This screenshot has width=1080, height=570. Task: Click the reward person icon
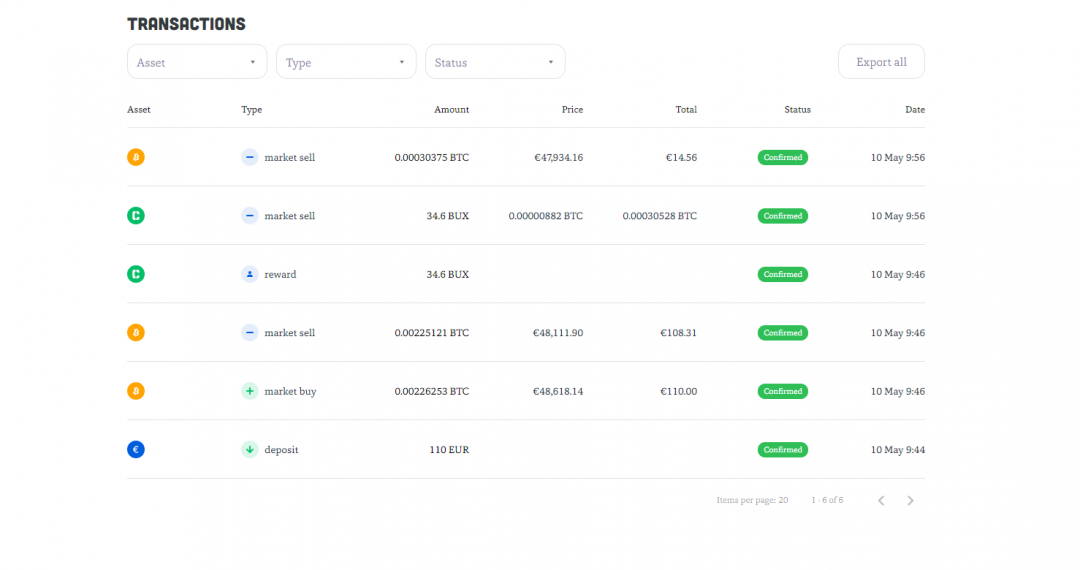pos(250,274)
